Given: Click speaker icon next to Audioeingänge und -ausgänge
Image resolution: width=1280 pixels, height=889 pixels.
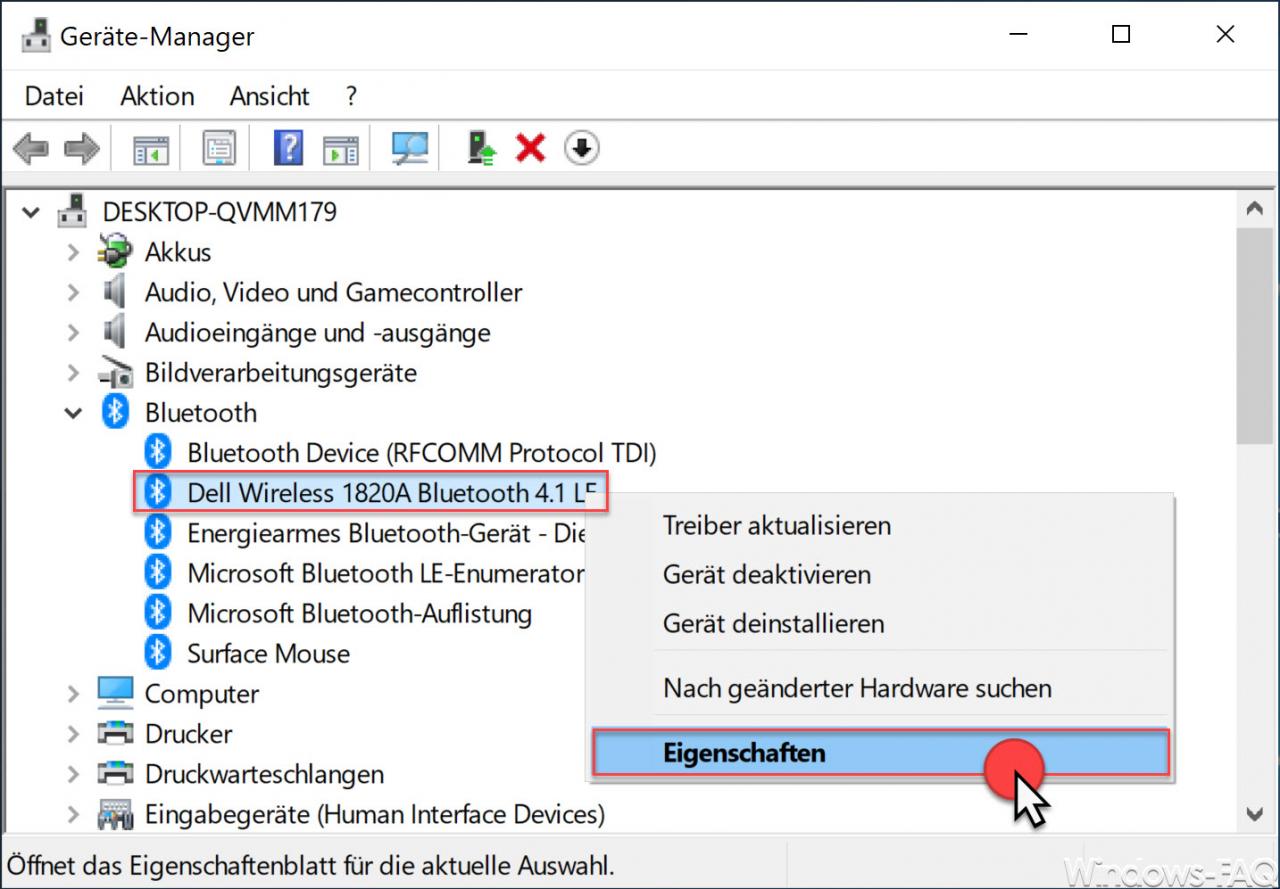Looking at the screenshot, I should pyautogui.click(x=115, y=332).
